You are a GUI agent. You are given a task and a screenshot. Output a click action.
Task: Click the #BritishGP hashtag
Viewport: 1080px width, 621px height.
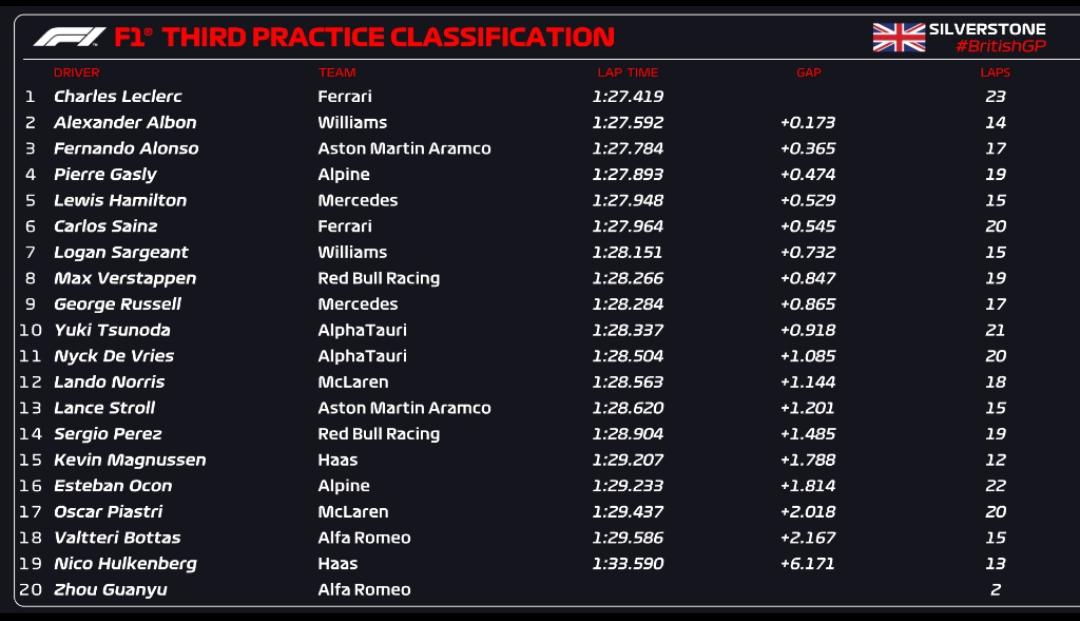coord(1000,47)
